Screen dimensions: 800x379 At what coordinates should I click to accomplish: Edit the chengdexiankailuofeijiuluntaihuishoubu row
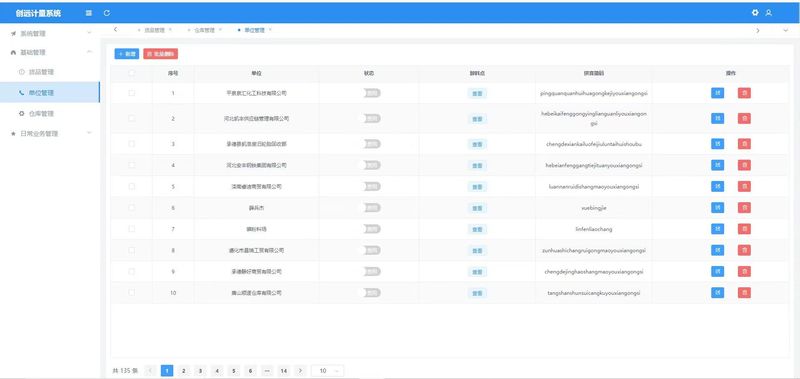tap(717, 144)
